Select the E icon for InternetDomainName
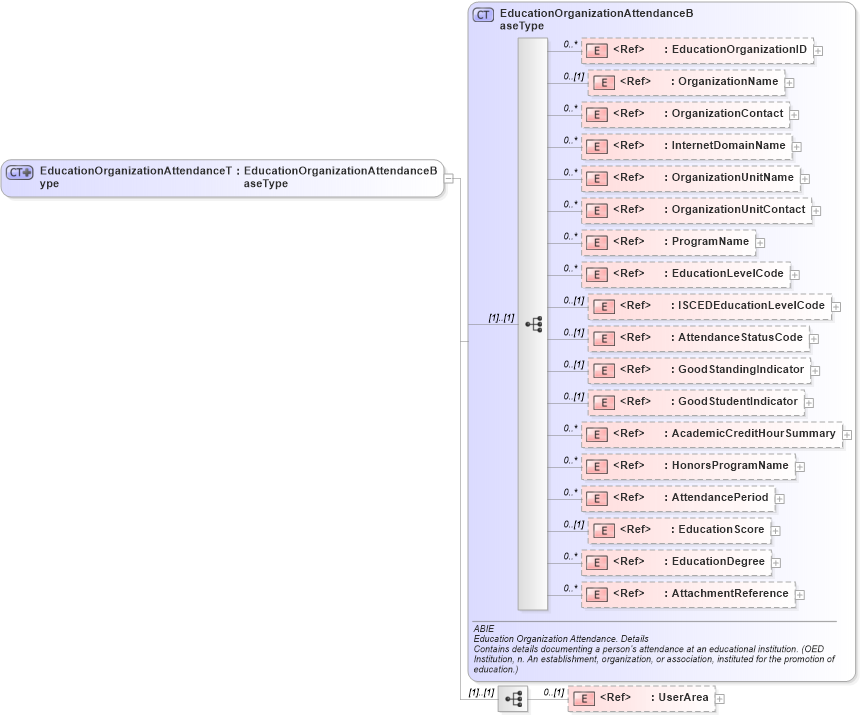860x716 pixels. (597, 146)
